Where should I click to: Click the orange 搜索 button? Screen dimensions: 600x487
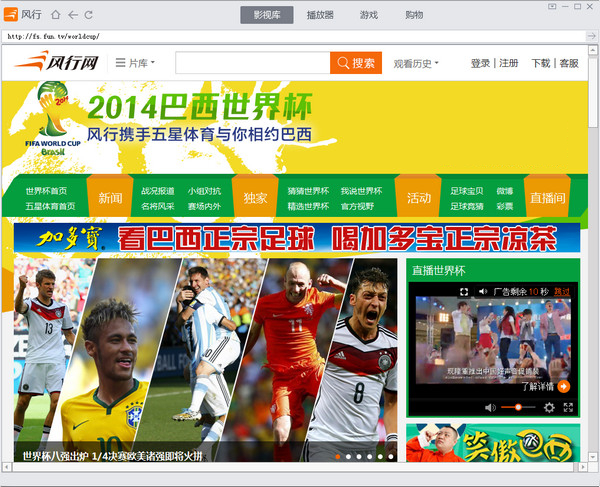pos(356,63)
